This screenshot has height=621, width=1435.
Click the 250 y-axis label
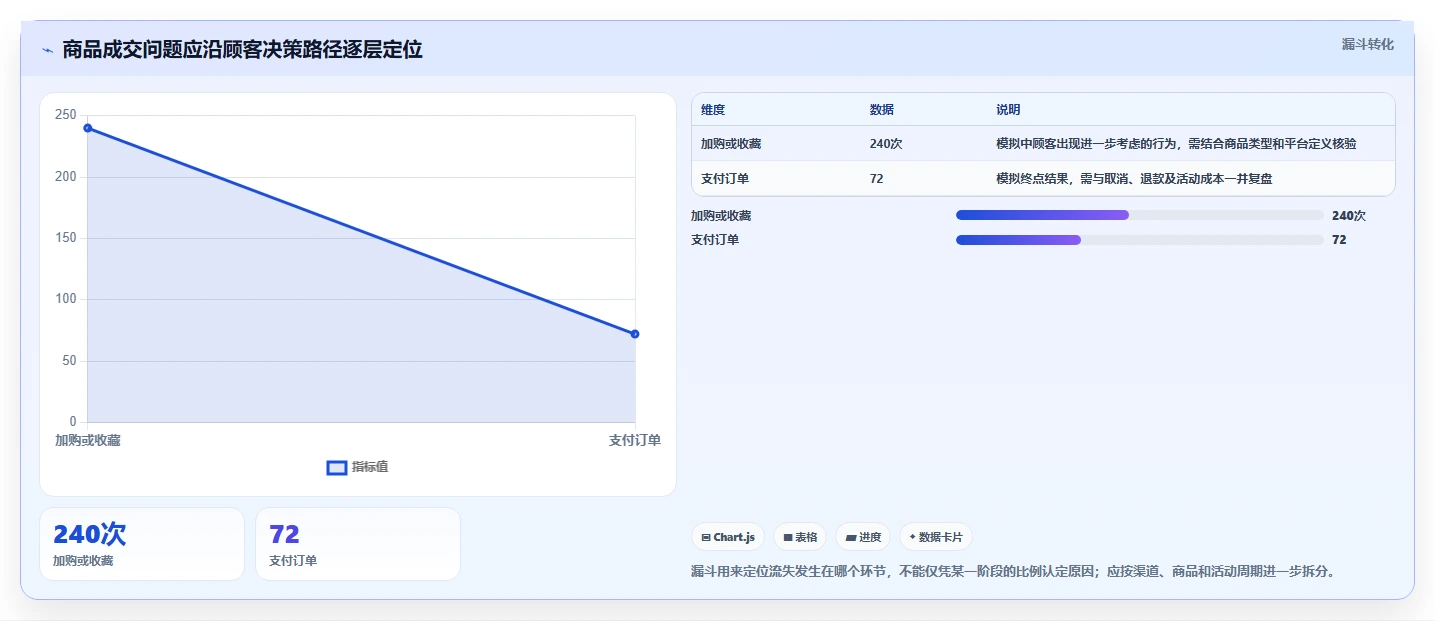66,115
